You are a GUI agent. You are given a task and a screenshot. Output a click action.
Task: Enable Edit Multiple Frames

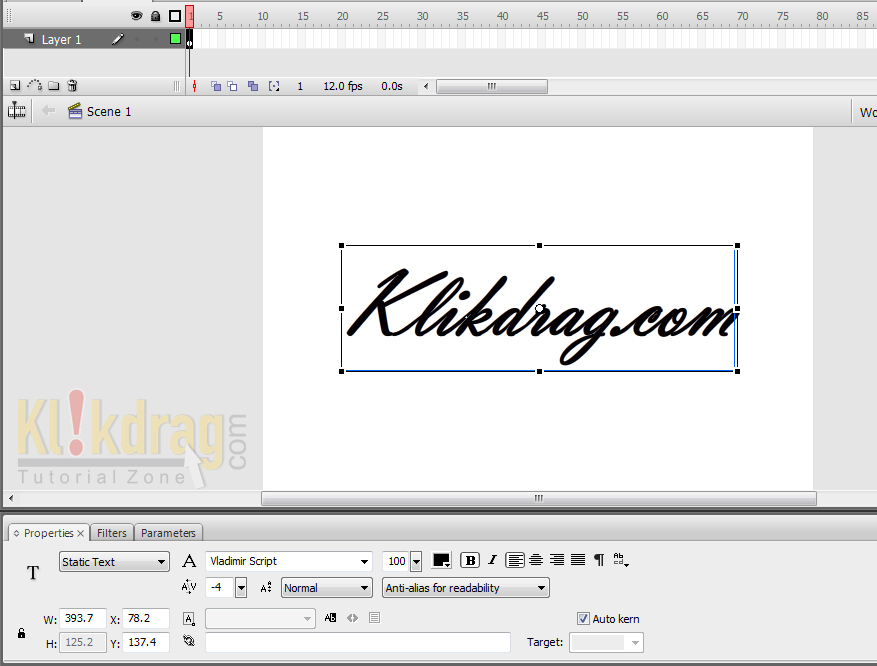pyautogui.click(x=253, y=86)
